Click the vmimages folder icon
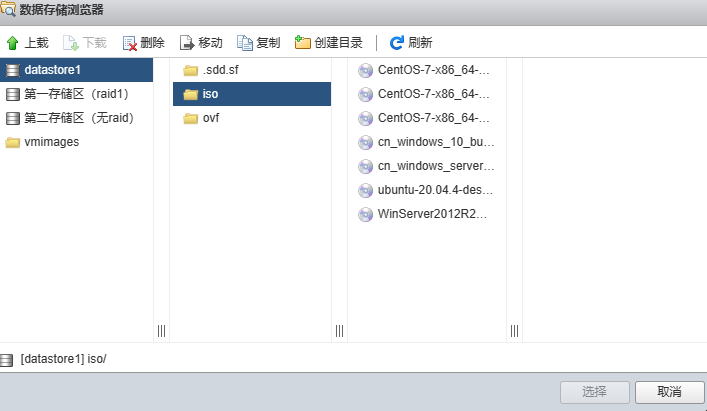Screen dimensions: 707x411 (x=13, y=142)
